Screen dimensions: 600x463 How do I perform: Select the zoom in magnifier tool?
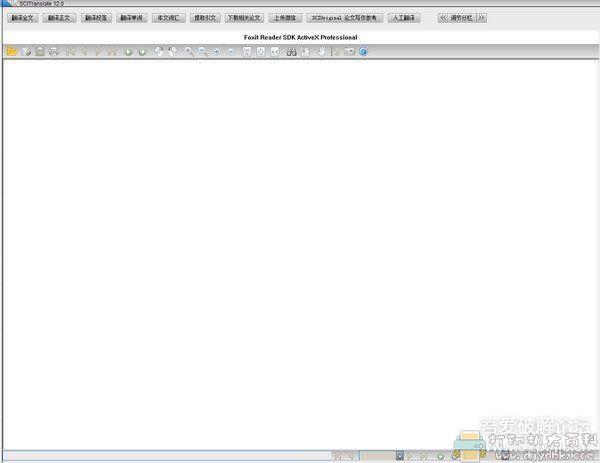189,52
